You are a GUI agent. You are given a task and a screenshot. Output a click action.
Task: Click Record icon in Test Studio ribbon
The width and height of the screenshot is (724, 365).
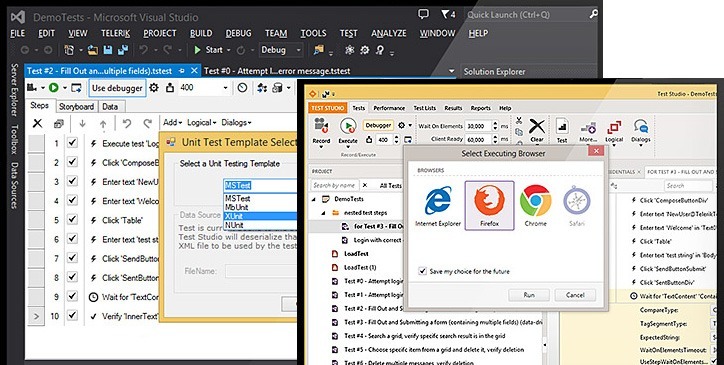pos(321,126)
